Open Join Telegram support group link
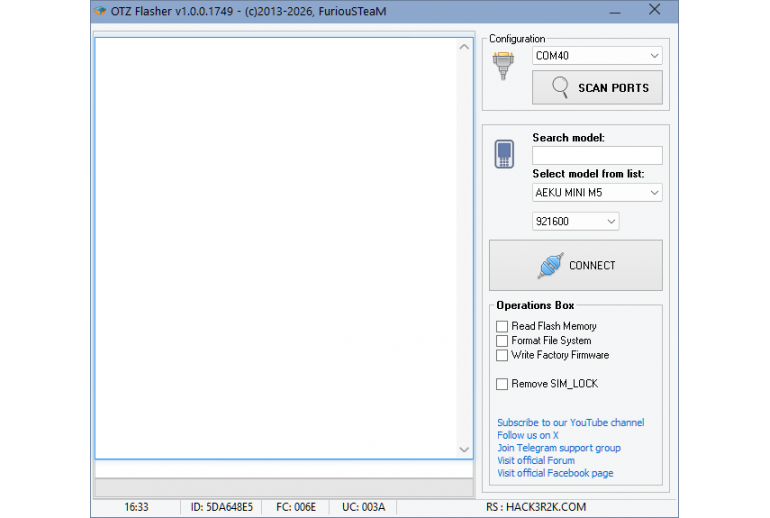770x518 pixels. (558, 448)
